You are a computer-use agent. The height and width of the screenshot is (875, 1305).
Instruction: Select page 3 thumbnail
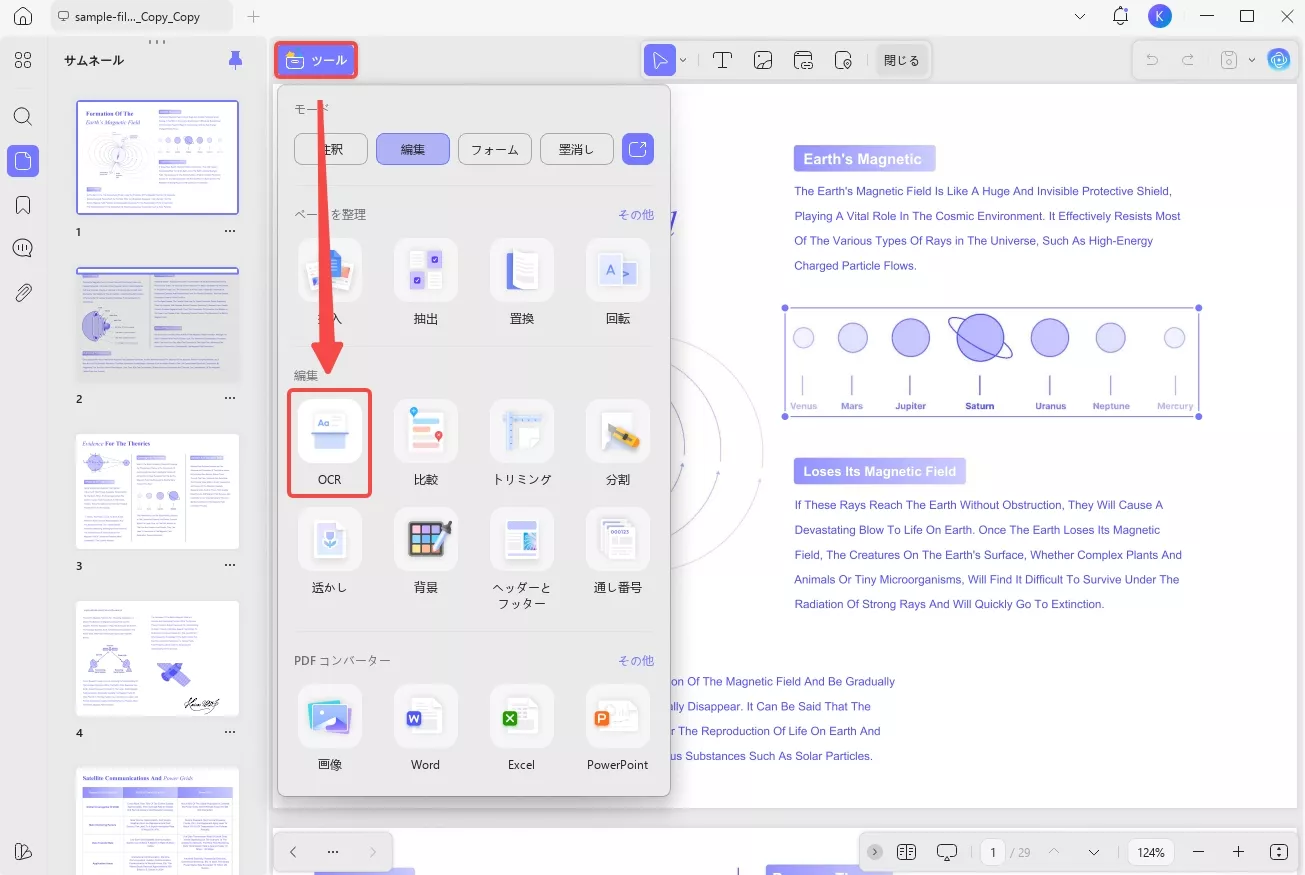(x=158, y=491)
